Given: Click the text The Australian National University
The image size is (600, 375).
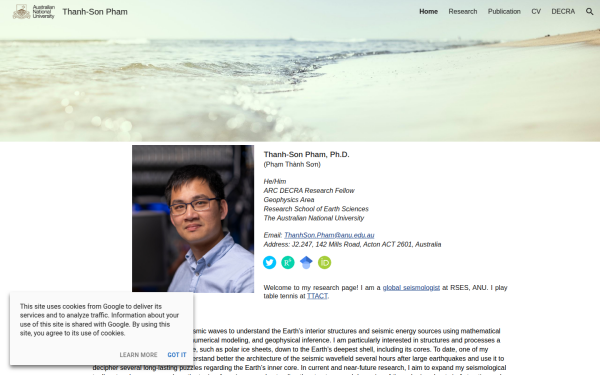Looking at the screenshot, I should point(313,218).
